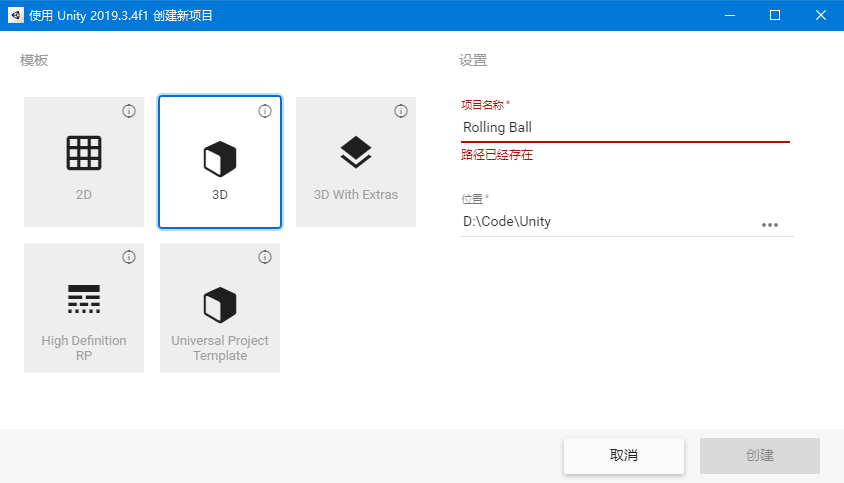
Task: Select the Universal Project Template card
Action: (x=220, y=308)
